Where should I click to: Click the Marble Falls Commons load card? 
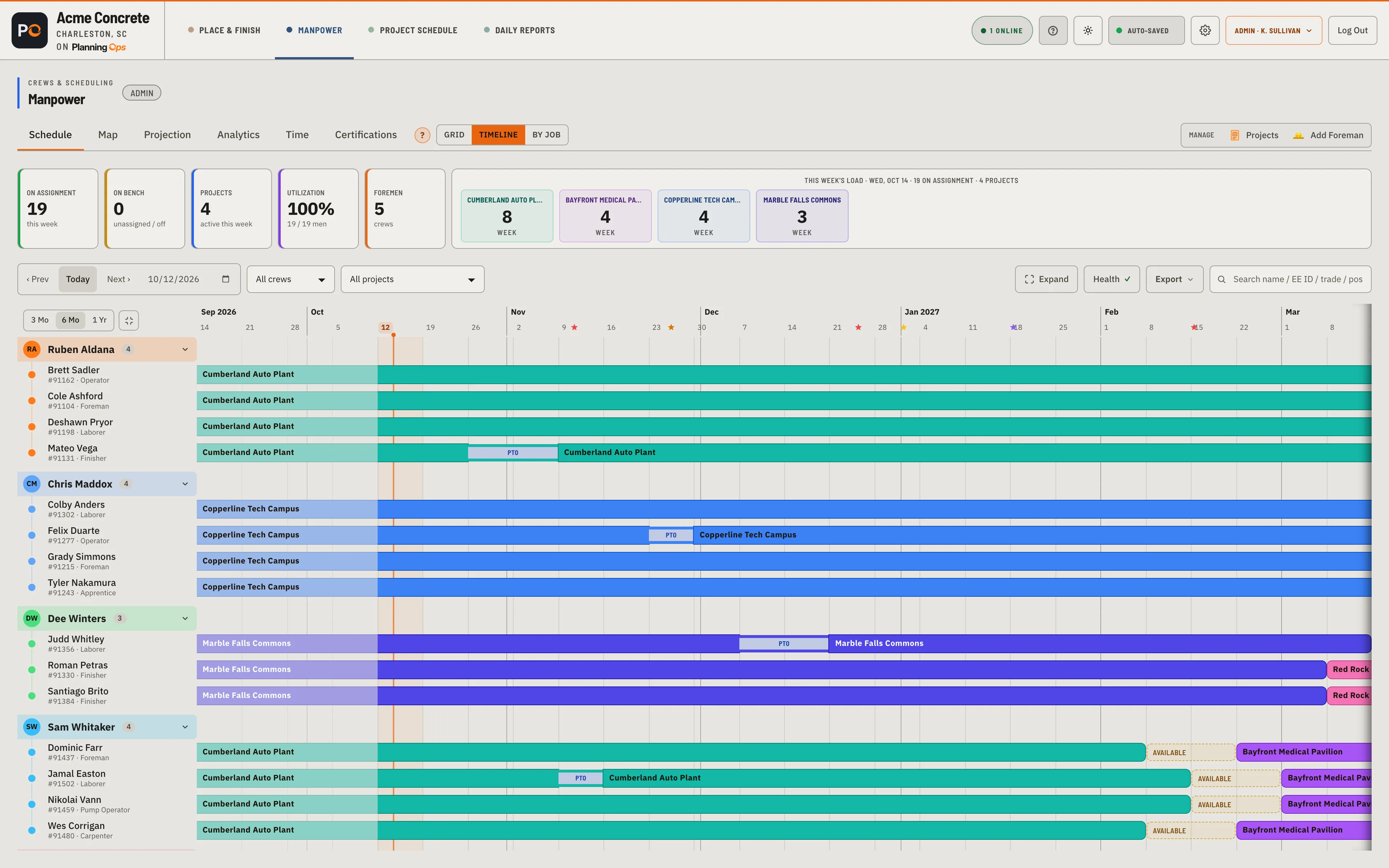click(802, 216)
